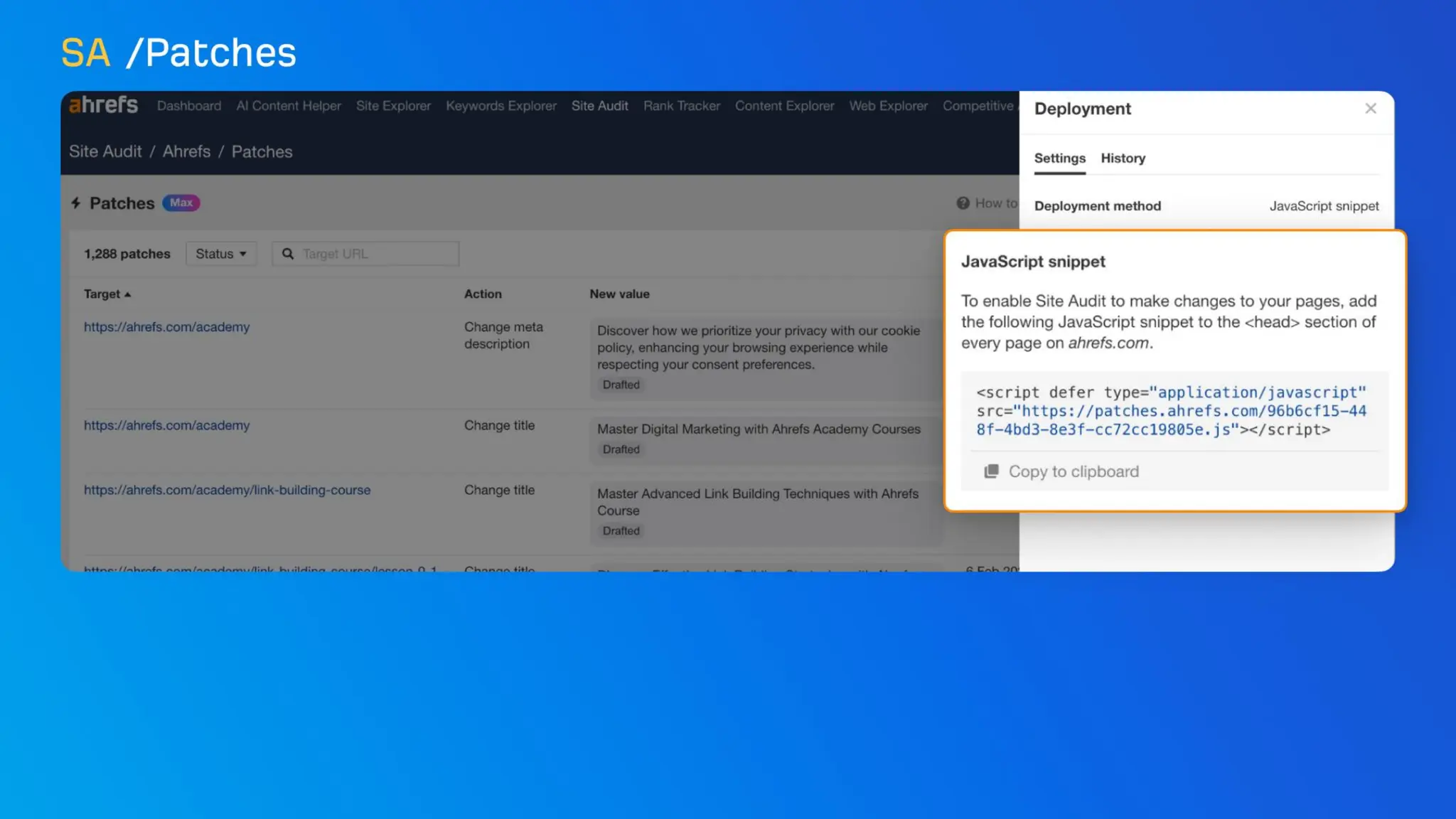This screenshot has height=819, width=1456.
Task: Sort by the Target column arrow
Action: tap(128, 294)
